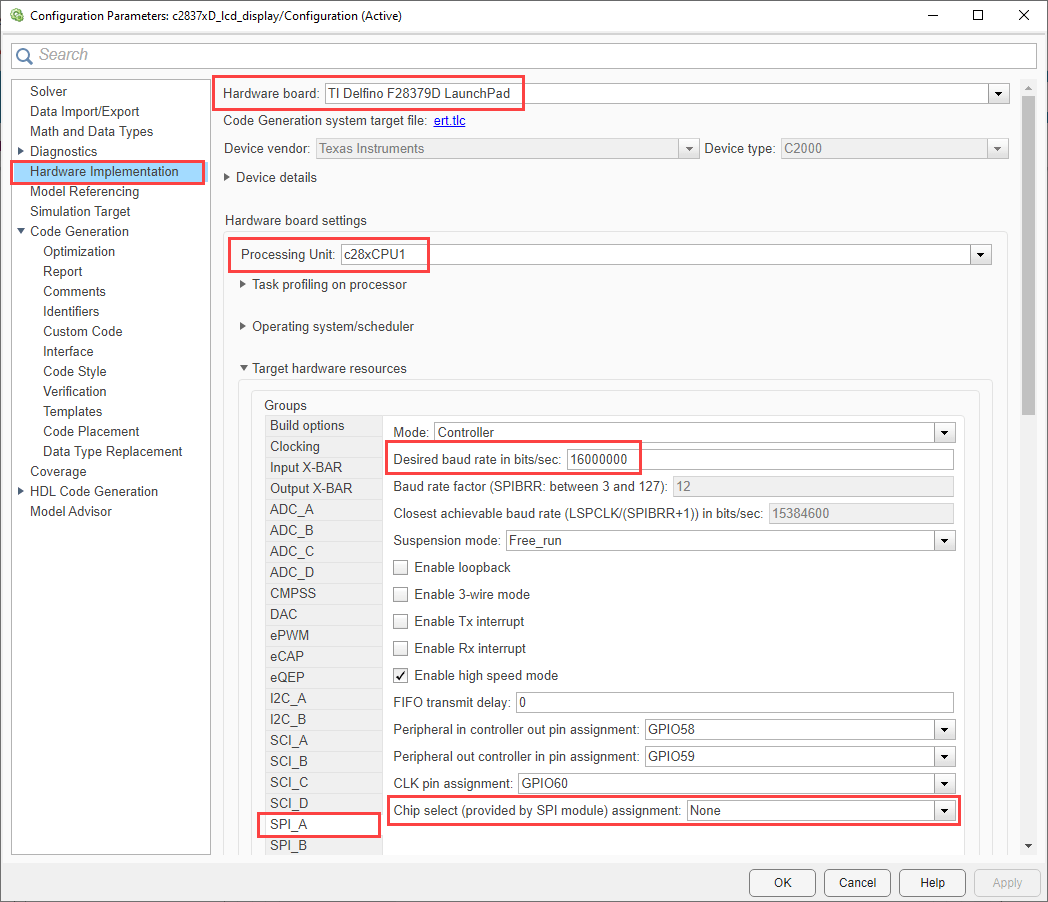Open Report under Code Generation

(63, 271)
